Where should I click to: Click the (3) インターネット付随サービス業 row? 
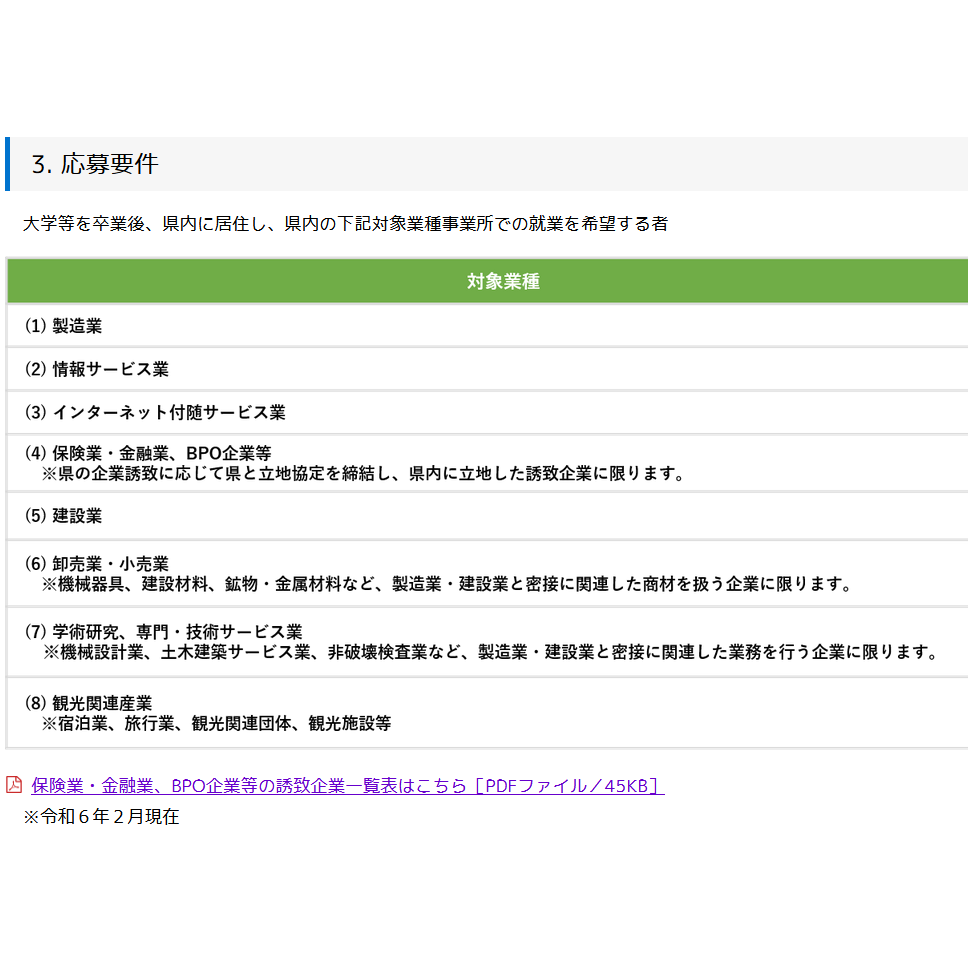click(155, 412)
